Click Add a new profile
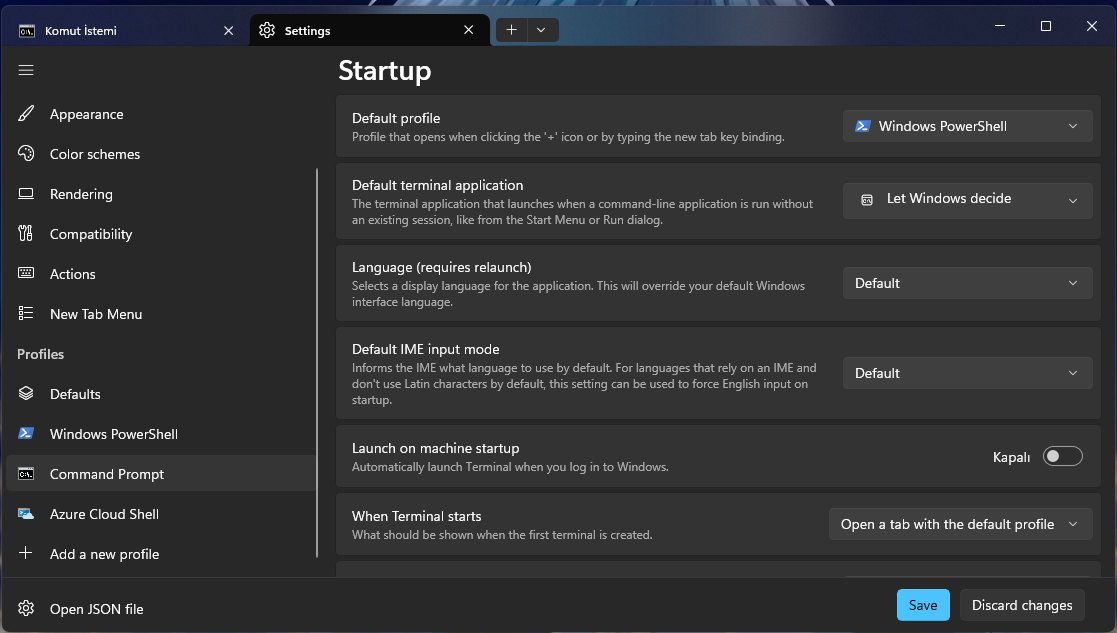 (160, 553)
